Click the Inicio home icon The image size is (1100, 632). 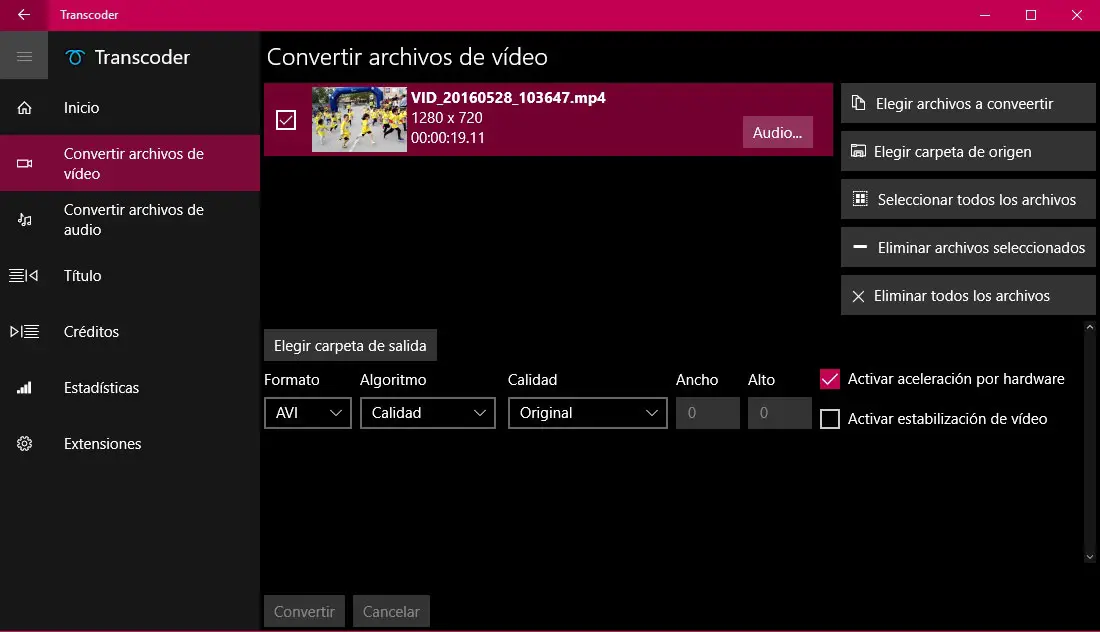tap(25, 108)
